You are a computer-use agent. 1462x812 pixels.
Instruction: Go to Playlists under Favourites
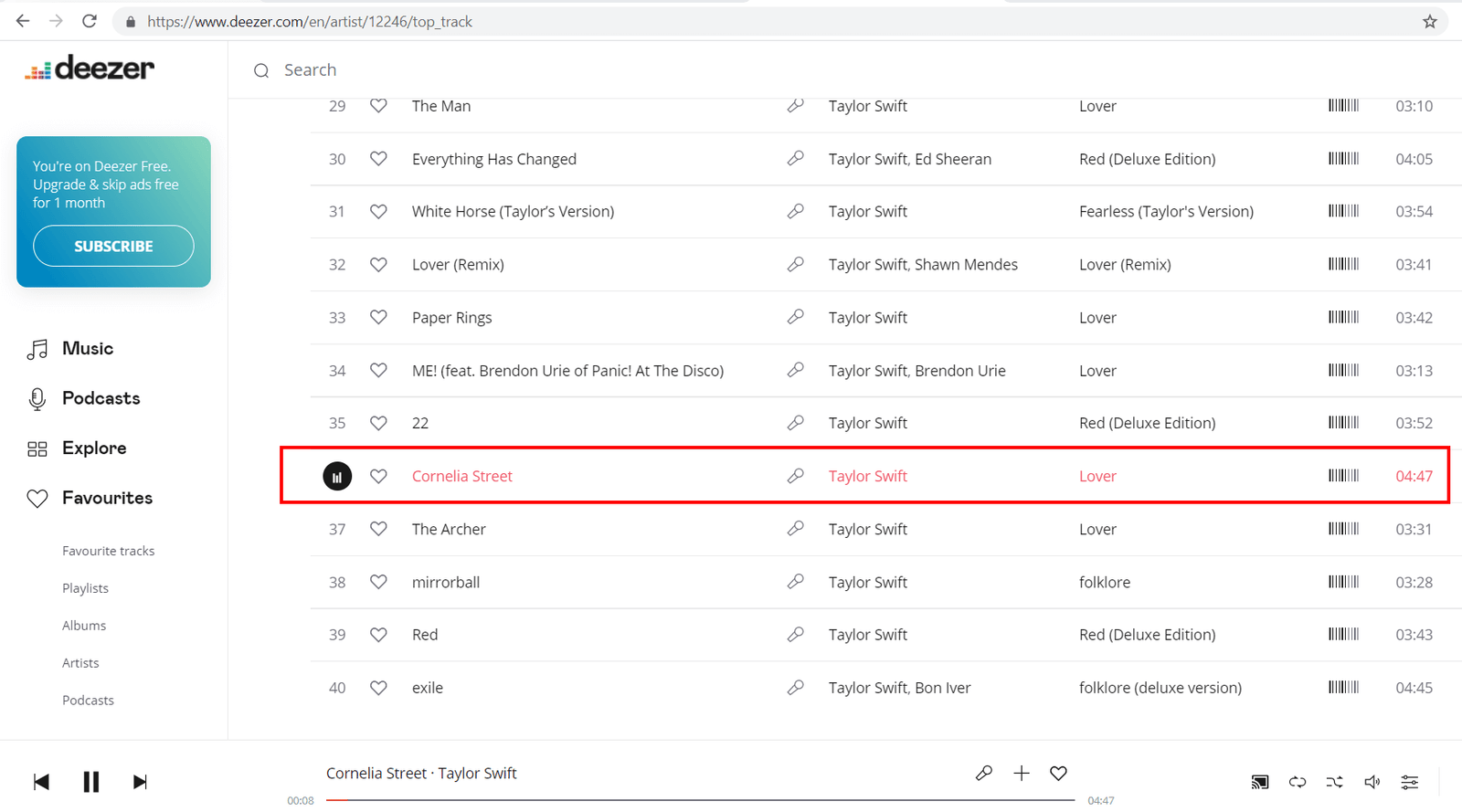pyautogui.click(x=85, y=588)
